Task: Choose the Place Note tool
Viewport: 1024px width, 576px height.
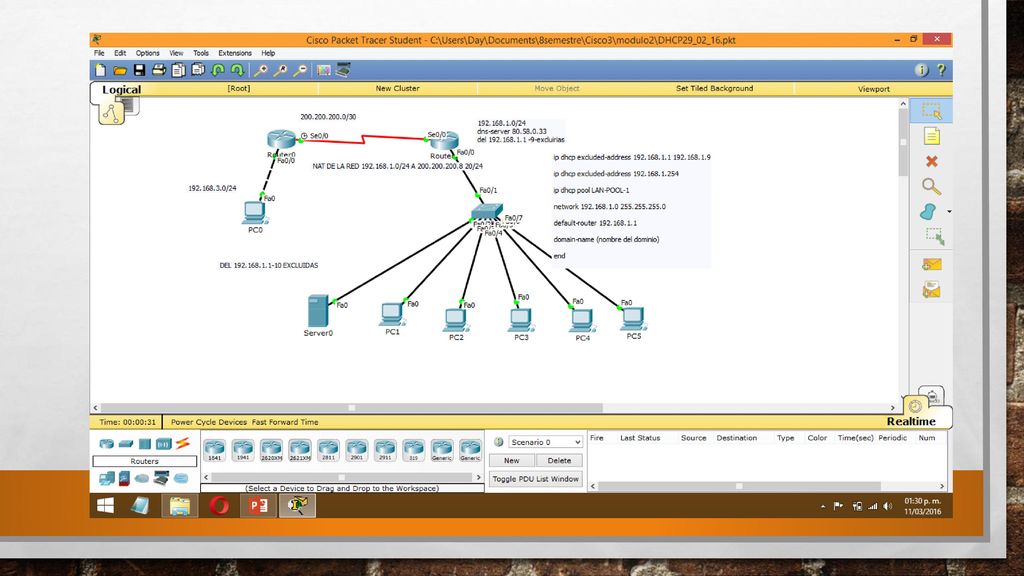Action: (x=931, y=136)
